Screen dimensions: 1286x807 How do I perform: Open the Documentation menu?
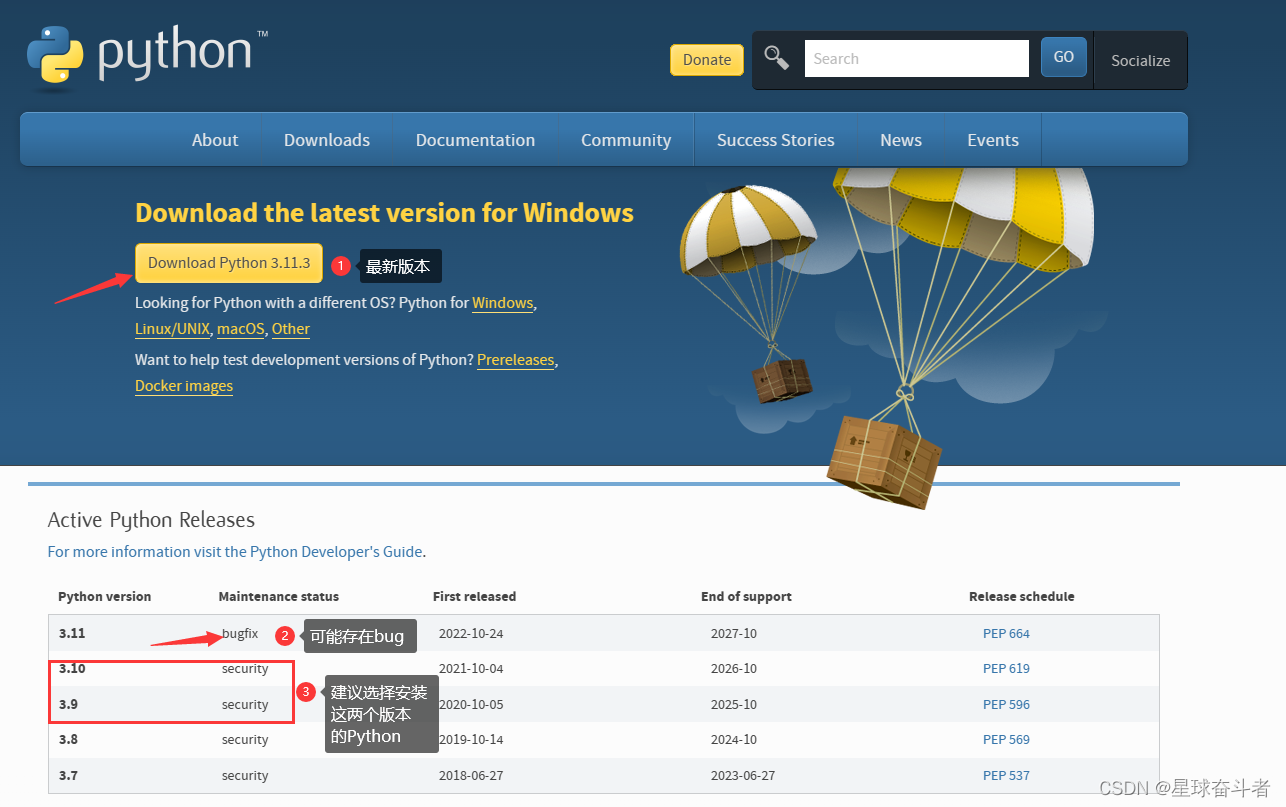tap(475, 140)
